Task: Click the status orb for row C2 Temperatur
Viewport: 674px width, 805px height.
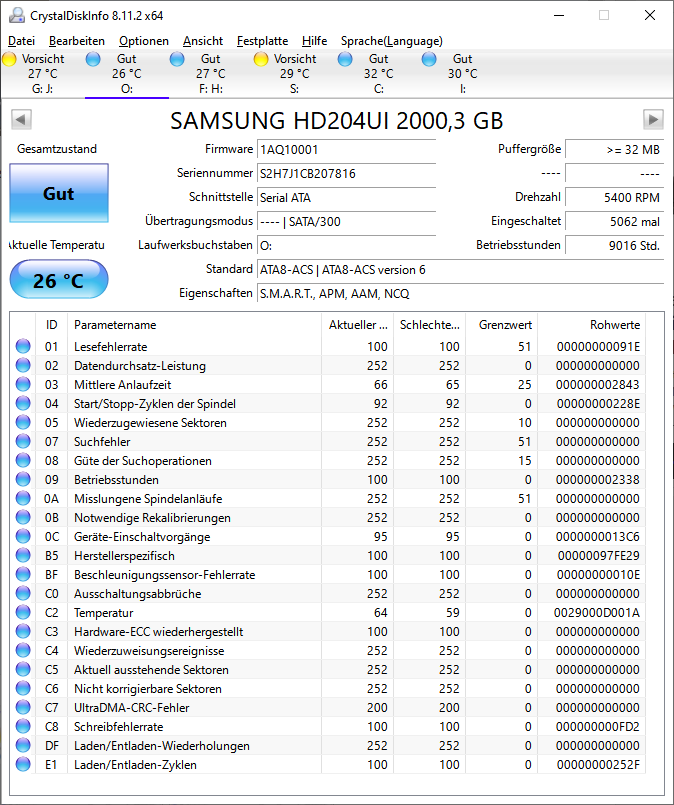Action: coord(23,612)
